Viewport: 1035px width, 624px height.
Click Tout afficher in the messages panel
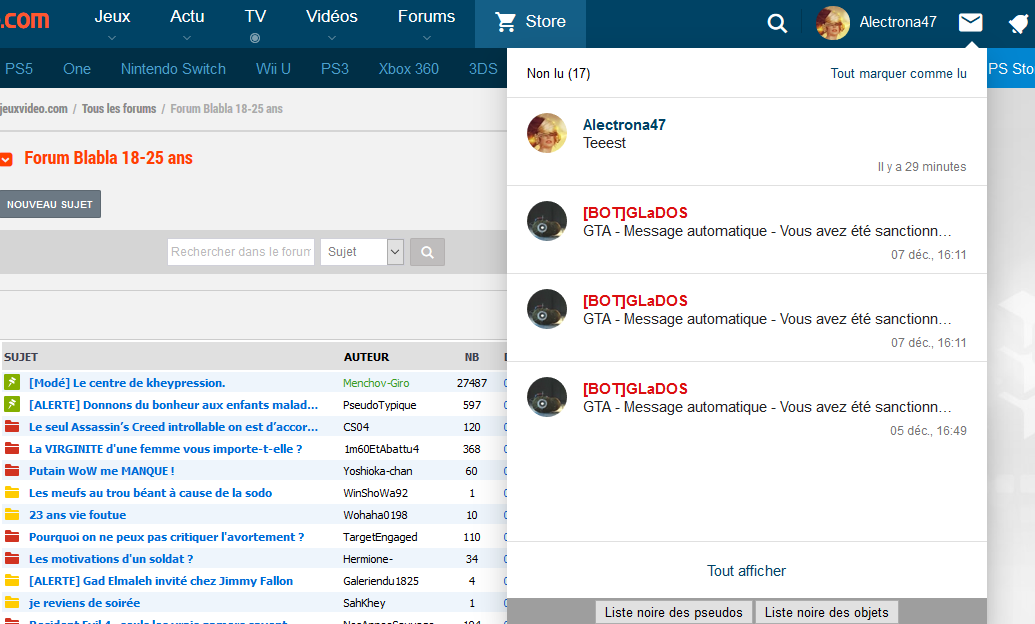coord(746,571)
